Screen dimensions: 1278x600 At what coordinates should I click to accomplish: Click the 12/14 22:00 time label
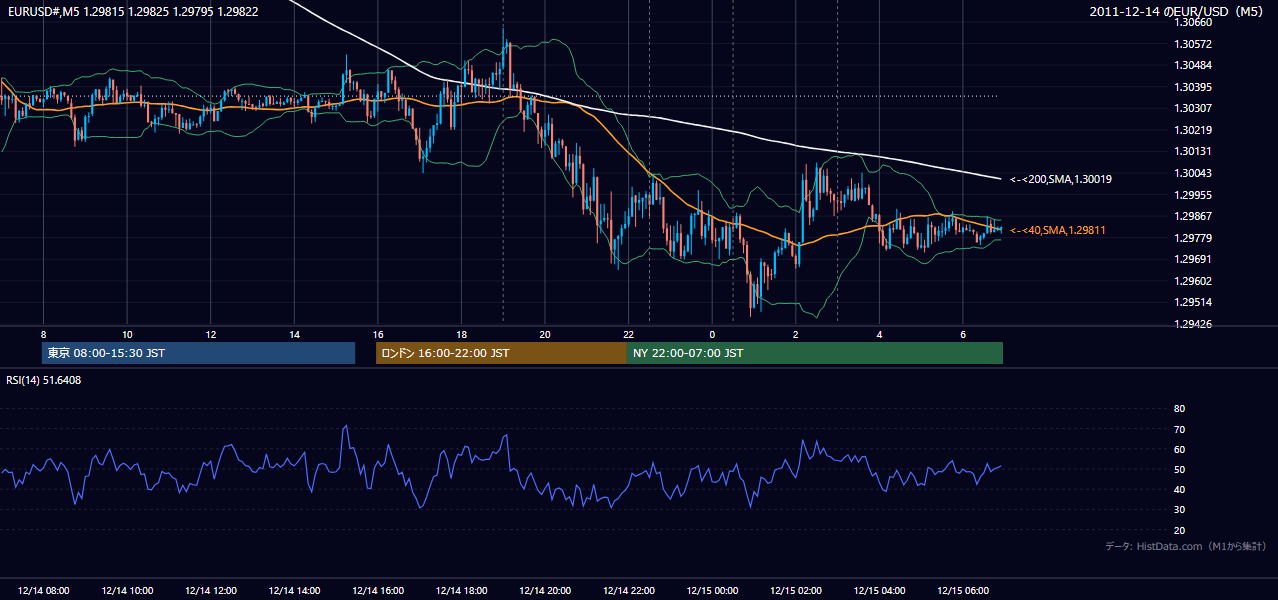(629, 591)
